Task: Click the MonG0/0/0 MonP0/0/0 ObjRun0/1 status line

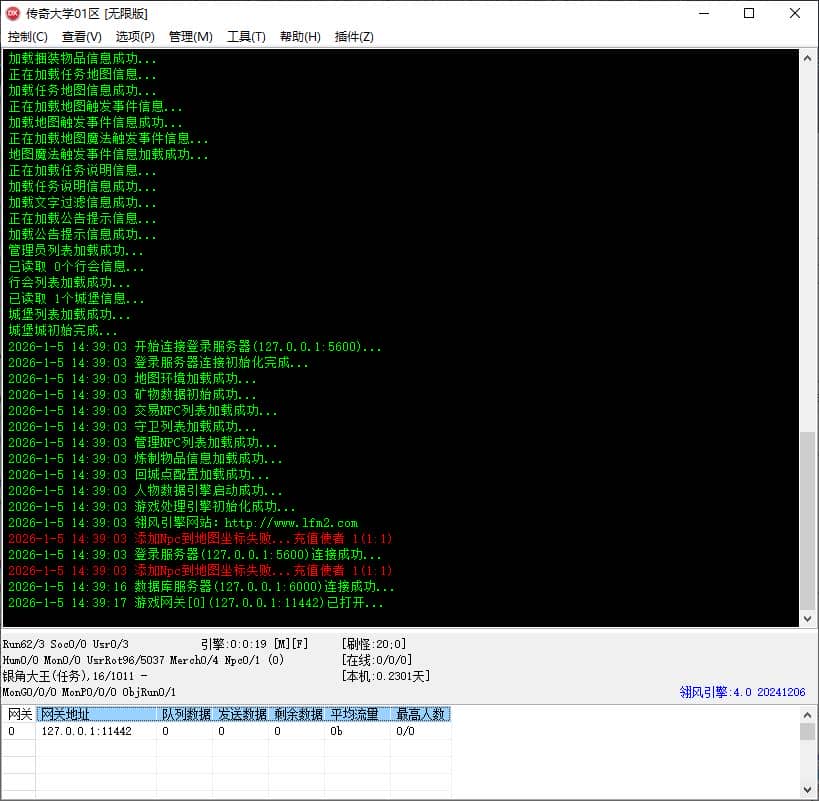Action: click(x=89, y=692)
